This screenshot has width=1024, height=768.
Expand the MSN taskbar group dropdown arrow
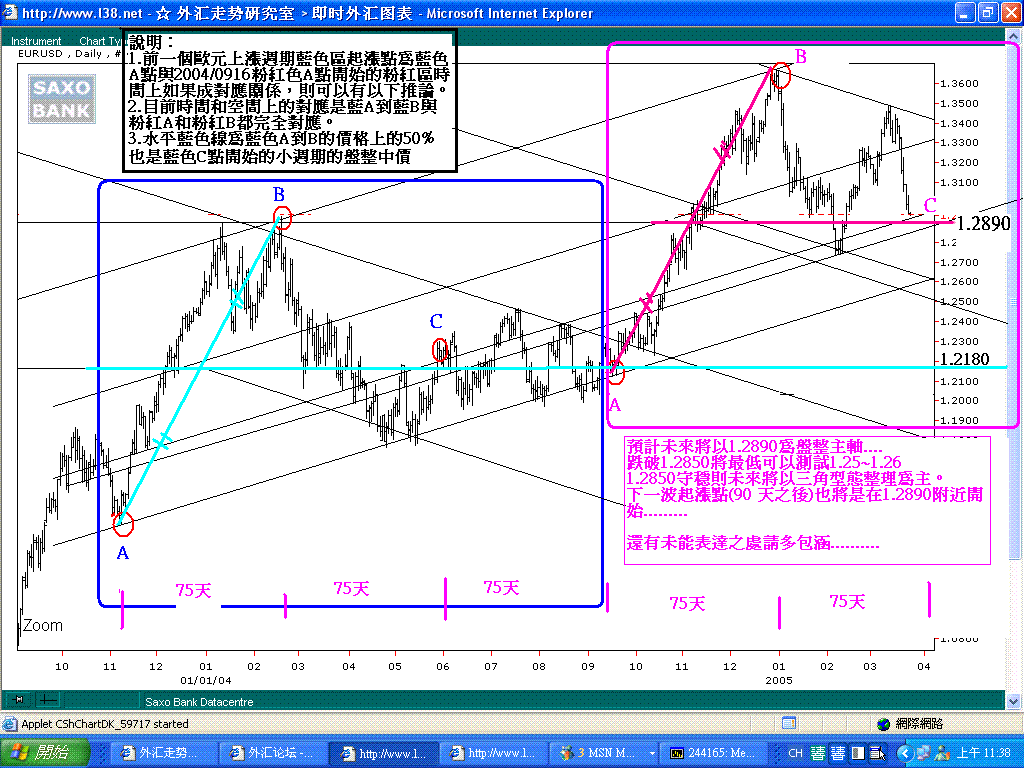pyautogui.click(x=651, y=754)
